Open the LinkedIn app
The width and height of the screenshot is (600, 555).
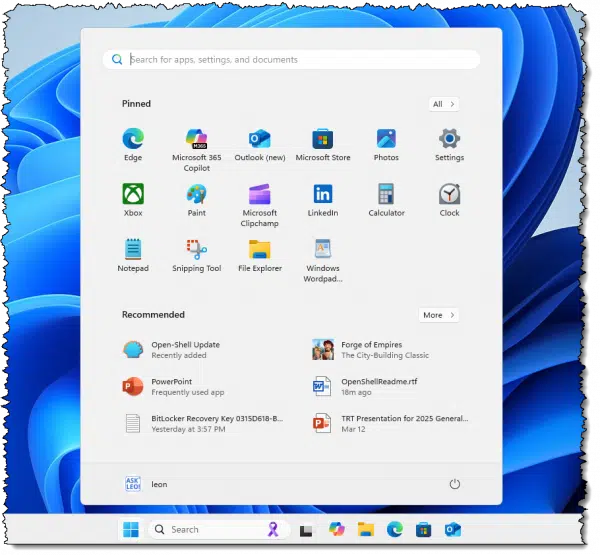click(323, 200)
